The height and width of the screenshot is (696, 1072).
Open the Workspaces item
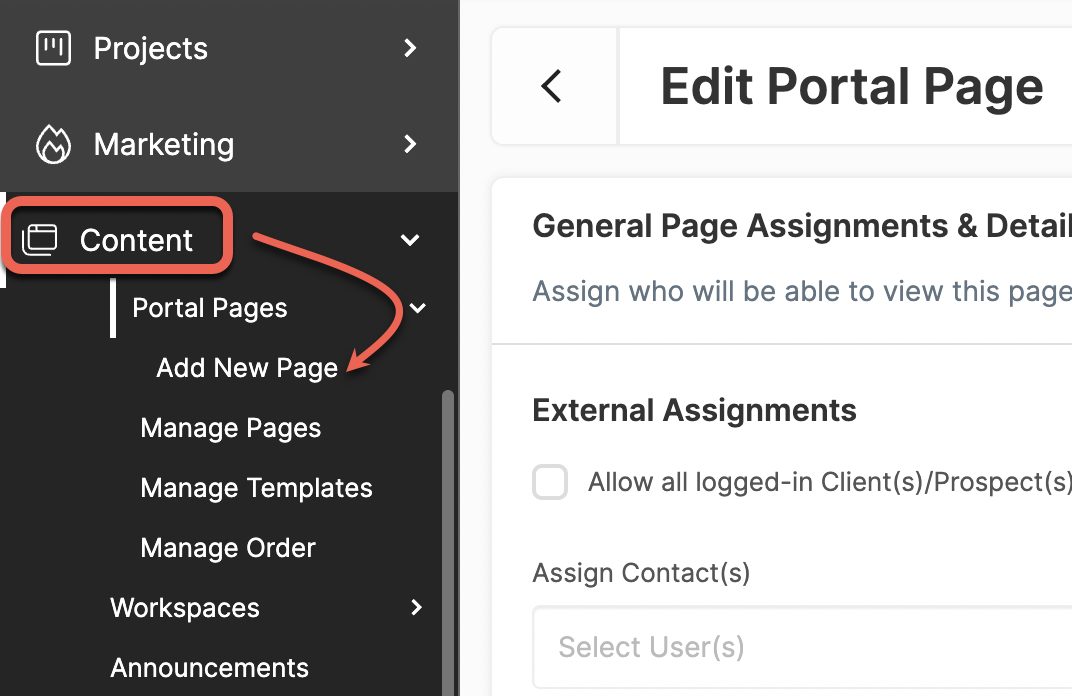coord(185,608)
